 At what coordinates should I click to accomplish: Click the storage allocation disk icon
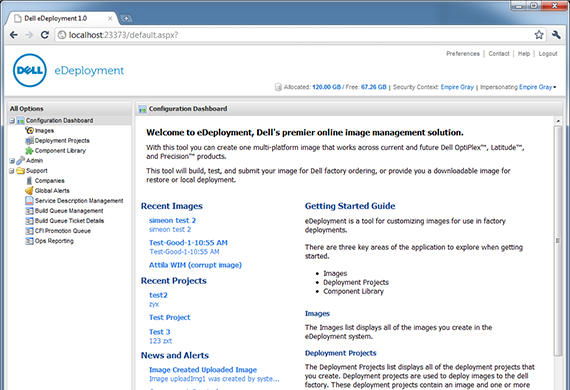278,87
